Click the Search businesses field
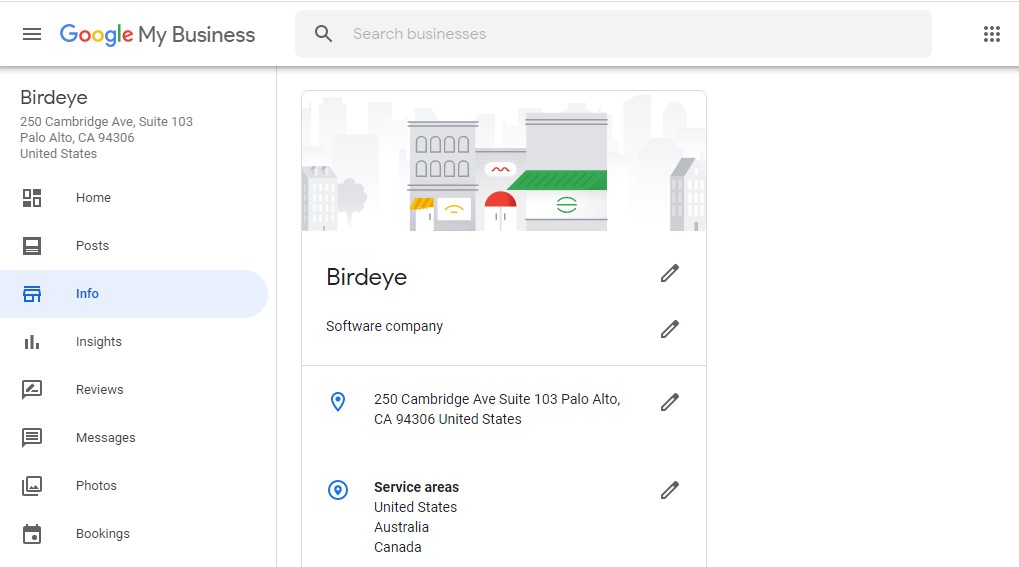Screen dimensions: 1019x567 pos(613,34)
